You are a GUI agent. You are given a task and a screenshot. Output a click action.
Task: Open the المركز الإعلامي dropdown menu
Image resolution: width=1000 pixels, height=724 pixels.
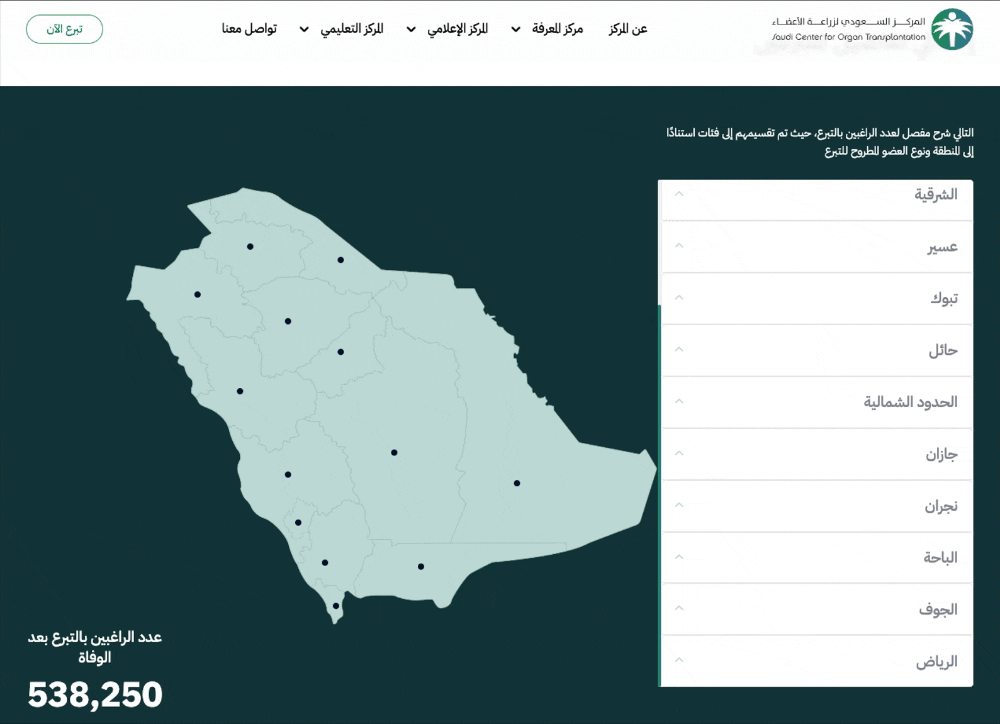(x=448, y=29)
